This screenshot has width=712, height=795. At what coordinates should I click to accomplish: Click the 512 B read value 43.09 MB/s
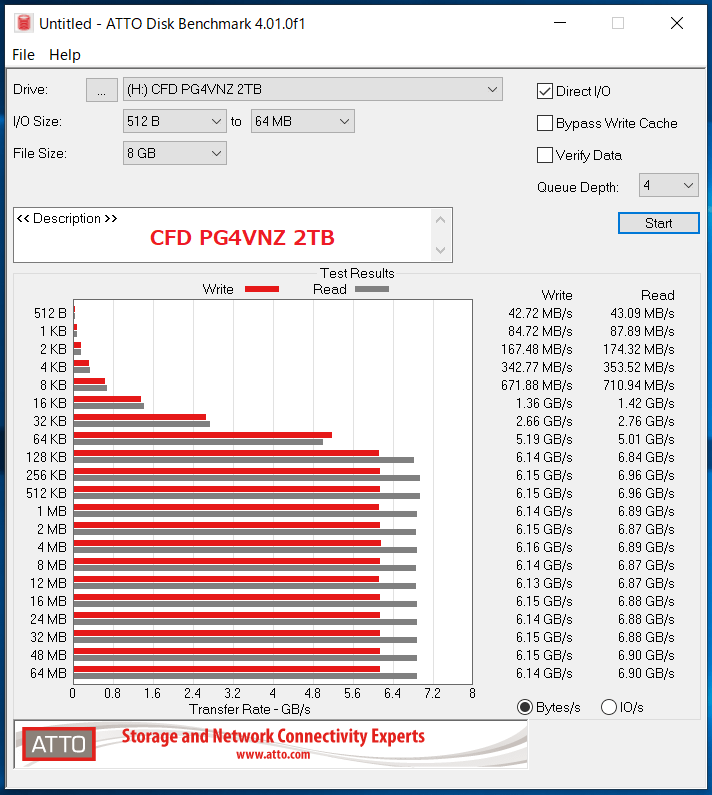642,313
